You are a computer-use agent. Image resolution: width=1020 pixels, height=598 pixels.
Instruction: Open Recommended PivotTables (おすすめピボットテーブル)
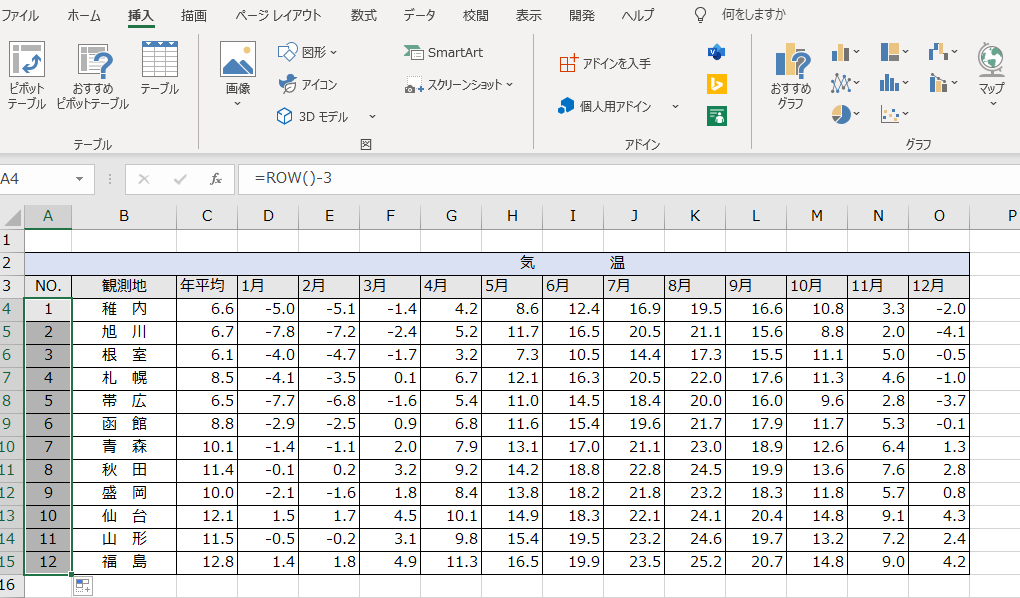[x=92, y=62]
